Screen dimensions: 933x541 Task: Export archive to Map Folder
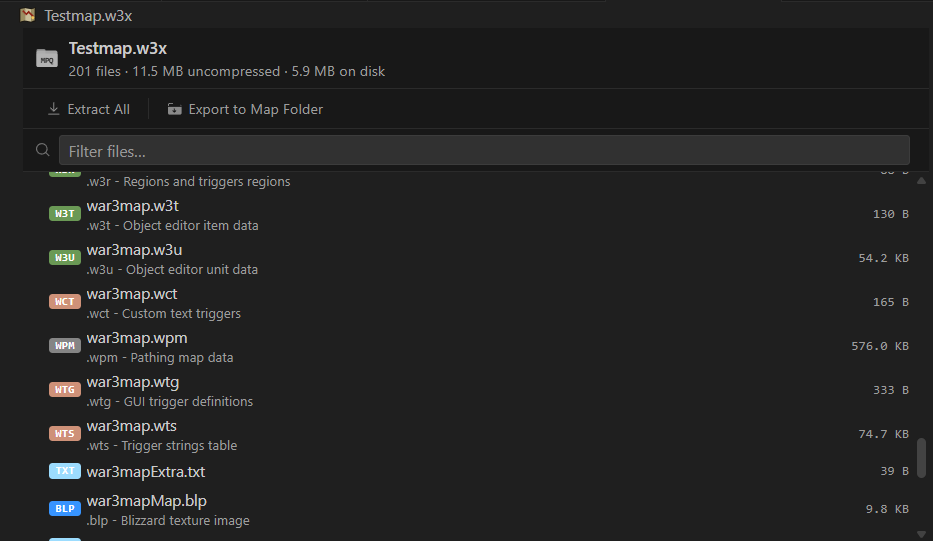245,109
